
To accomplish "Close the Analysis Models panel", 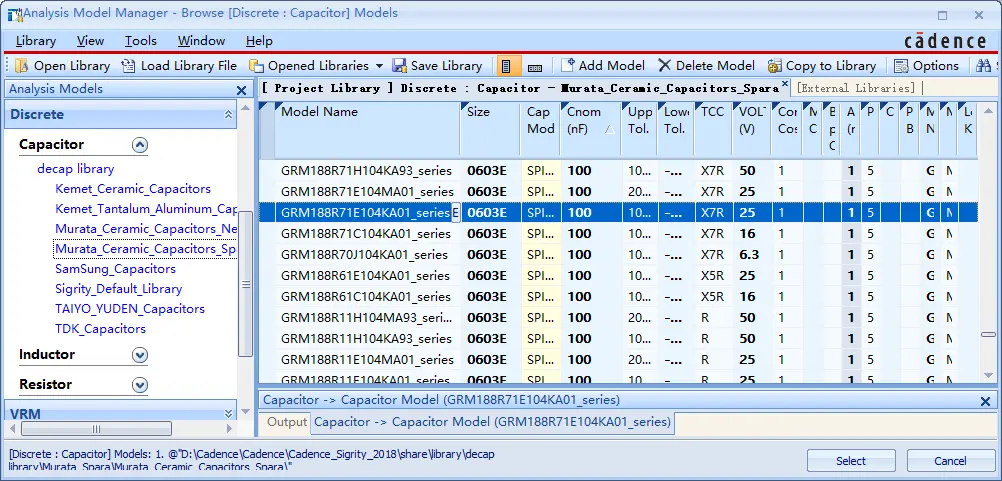I will click(x=241, y=90).
